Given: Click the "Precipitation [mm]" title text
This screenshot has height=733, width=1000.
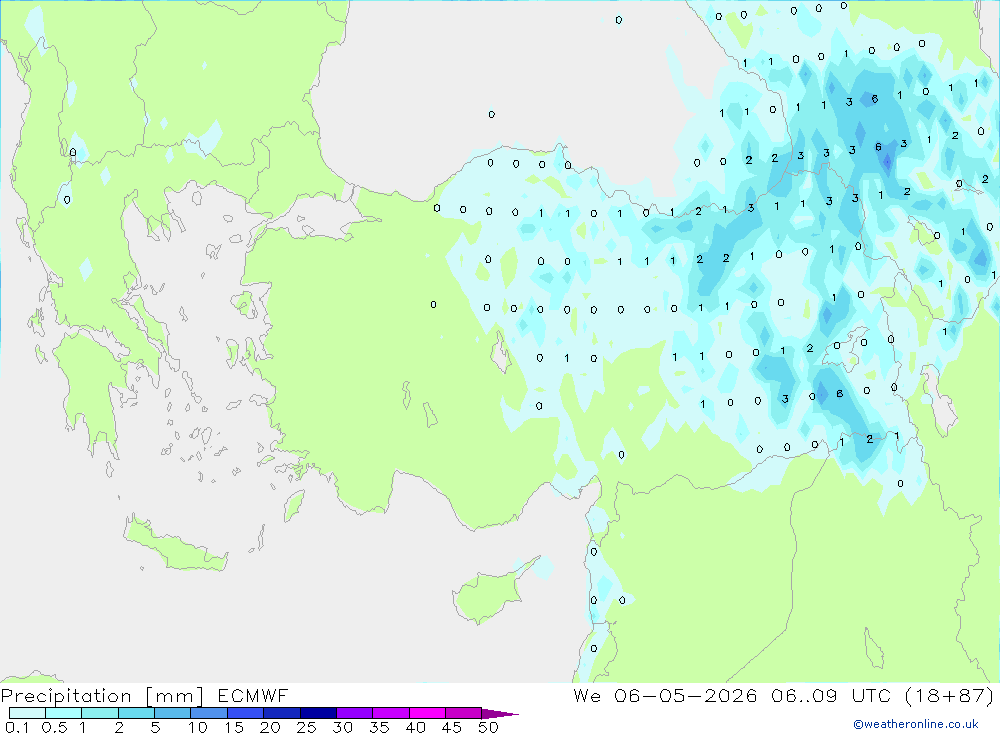Looking at the screenshot, I should [x=102, y=696].
